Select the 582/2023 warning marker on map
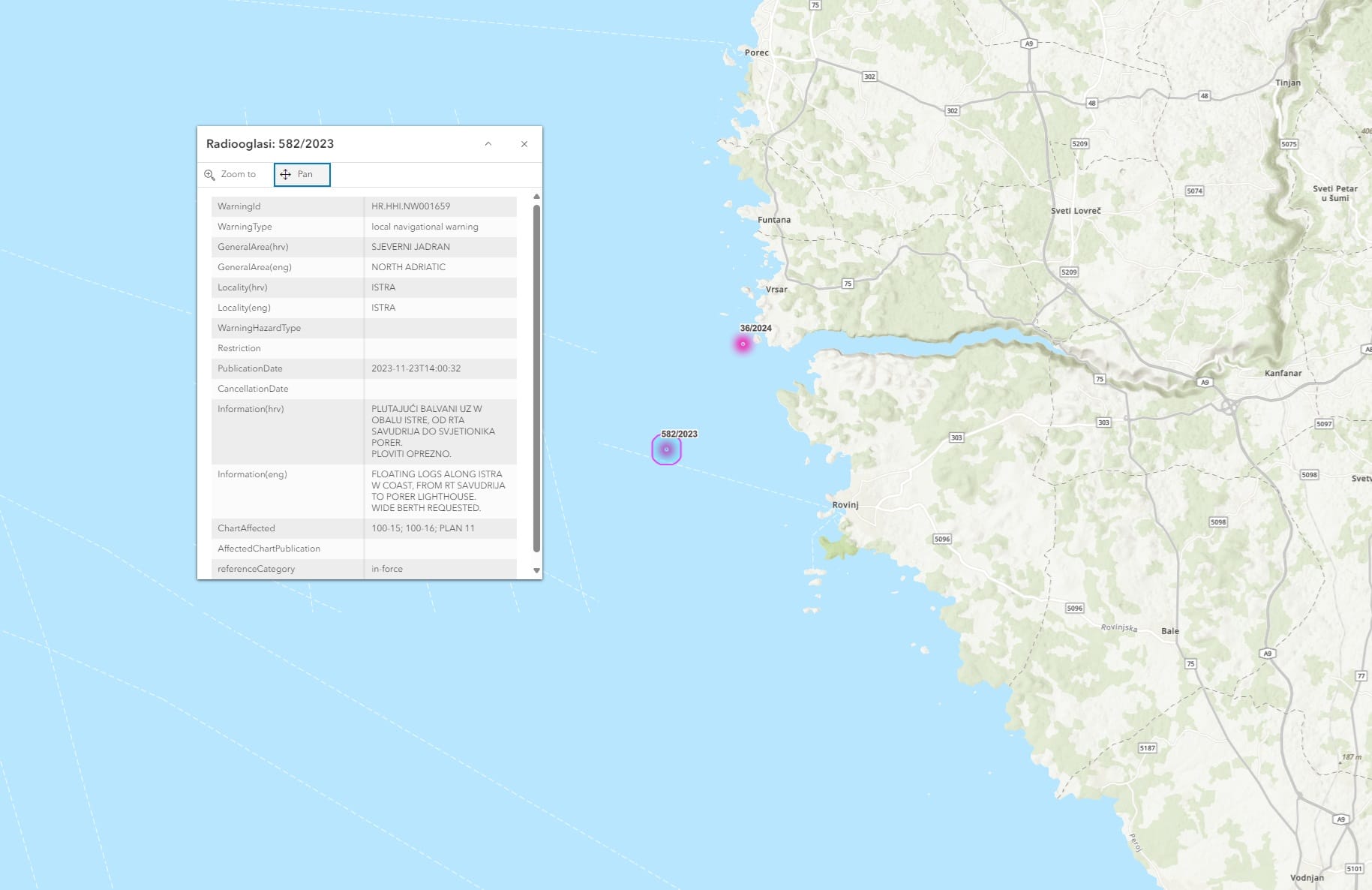Image resolution: width=1372 pixels, height=890 pixels. [x=666, y=450]
